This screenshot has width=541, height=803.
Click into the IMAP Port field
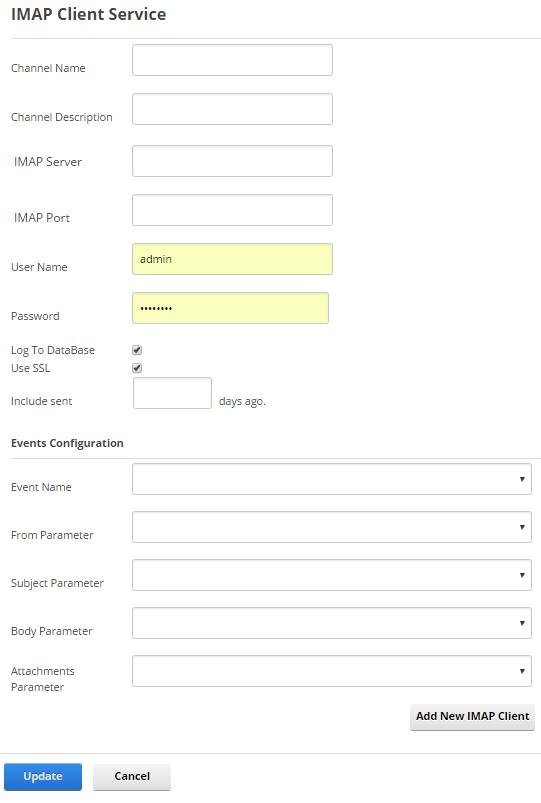[232, 210]
